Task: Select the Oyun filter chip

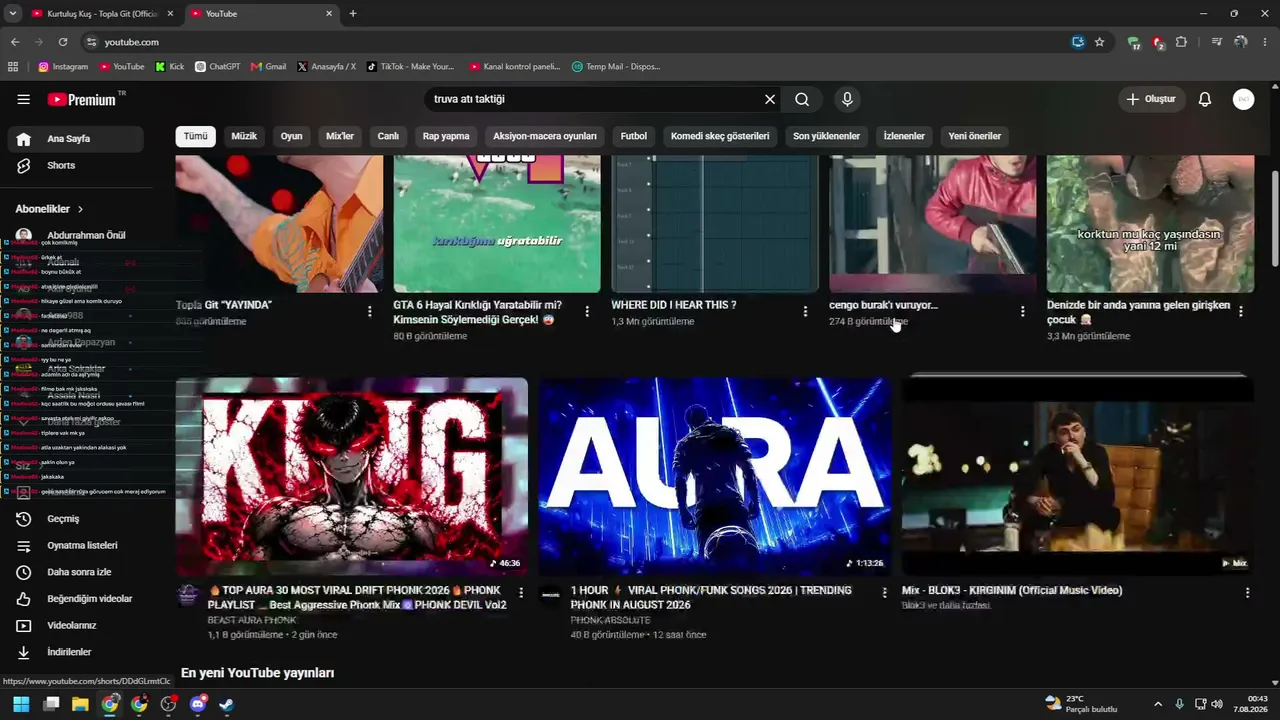Action: coord(291,136)
